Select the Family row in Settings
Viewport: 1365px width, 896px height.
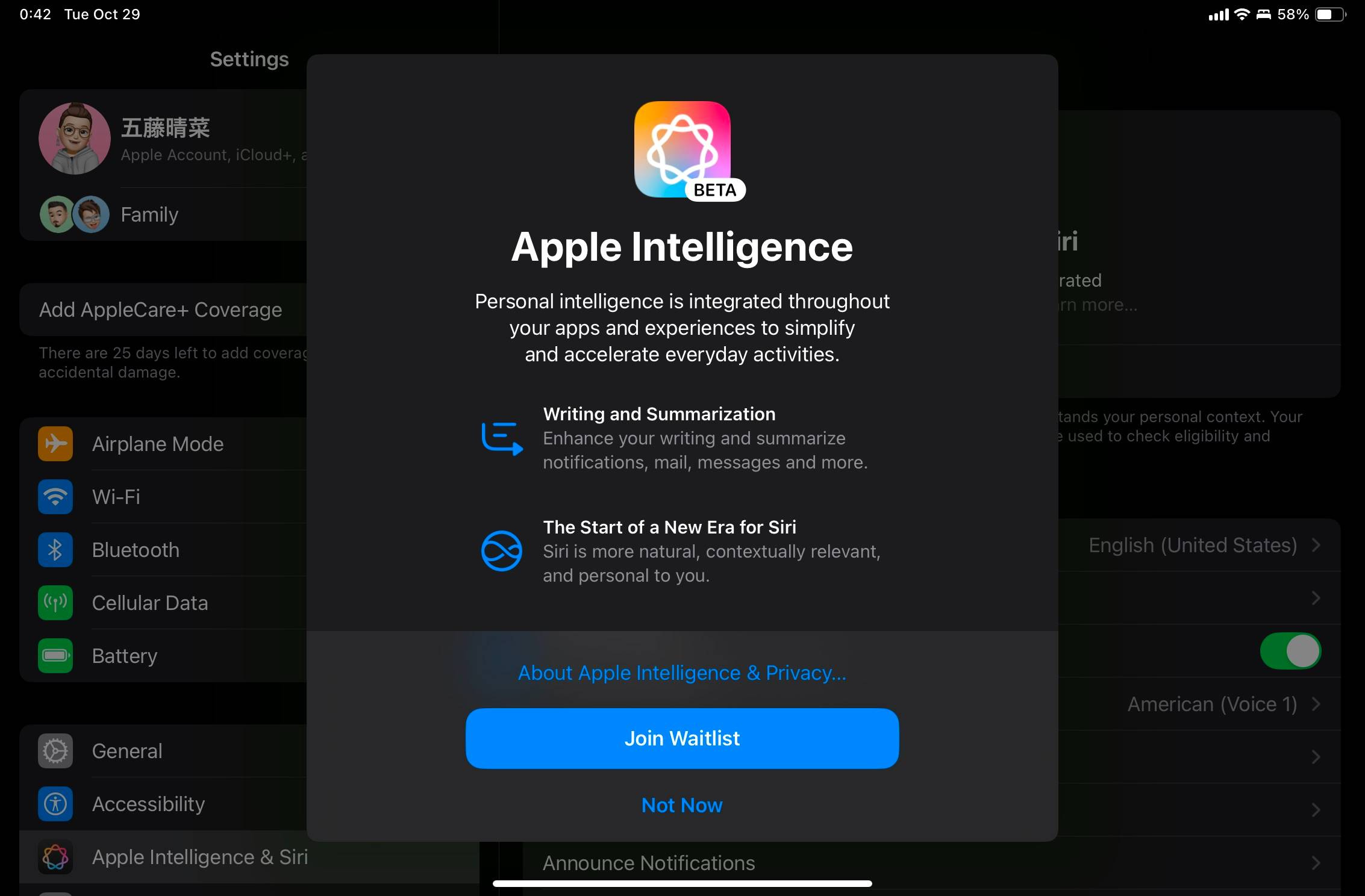point(149,214)
